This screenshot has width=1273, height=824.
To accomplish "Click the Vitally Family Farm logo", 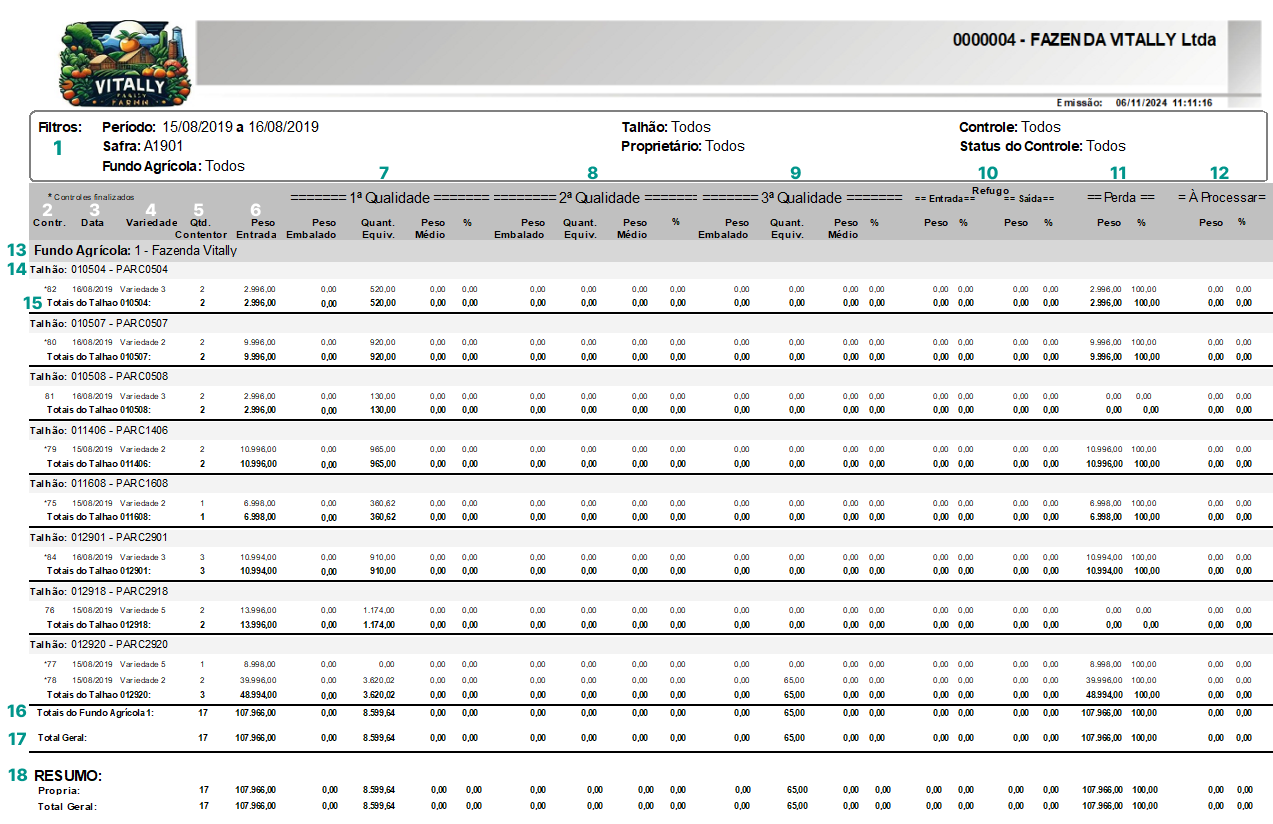I will [x=125, y=65].
